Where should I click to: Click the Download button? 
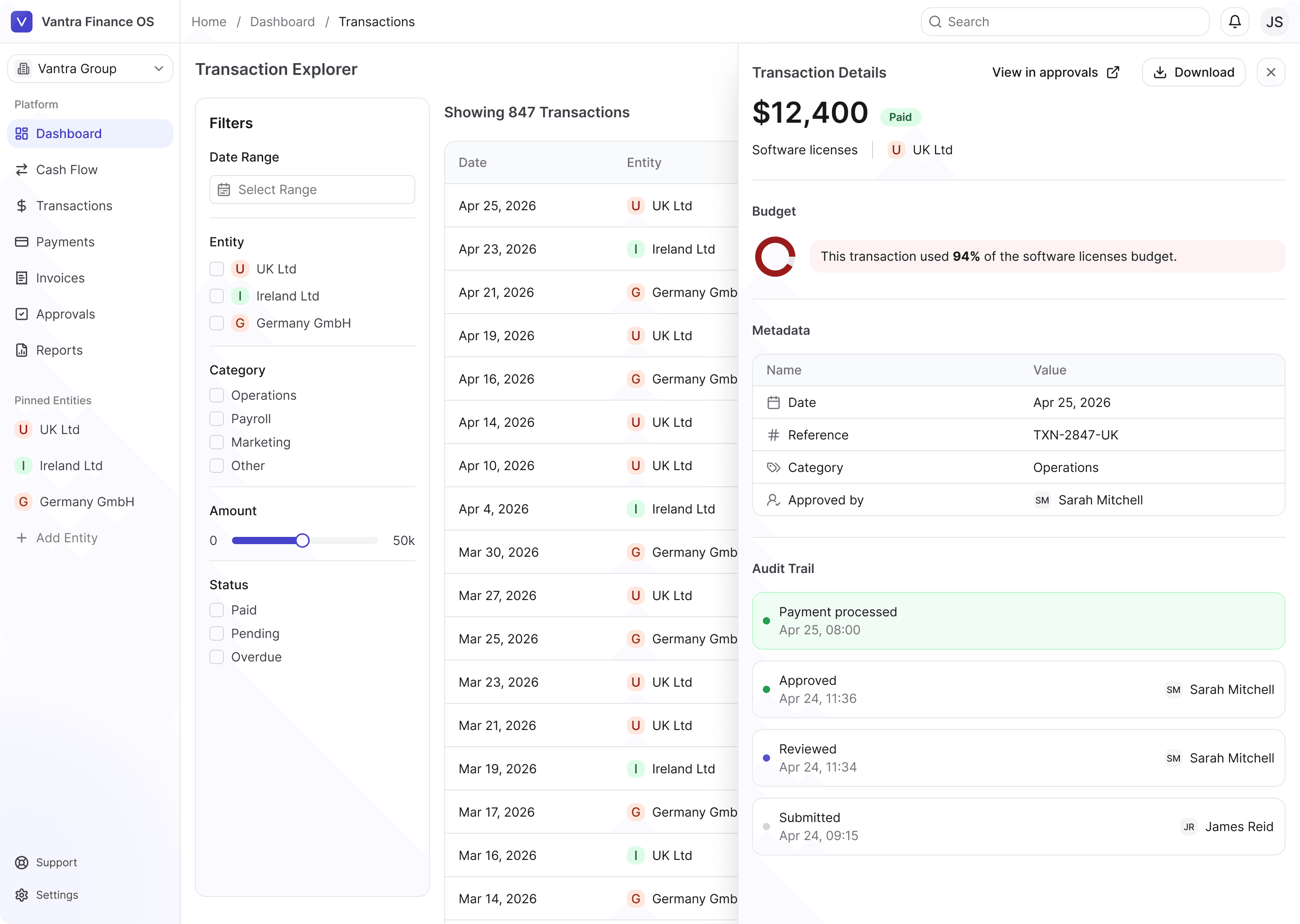pyautogui.click(x=1193, y=72)
